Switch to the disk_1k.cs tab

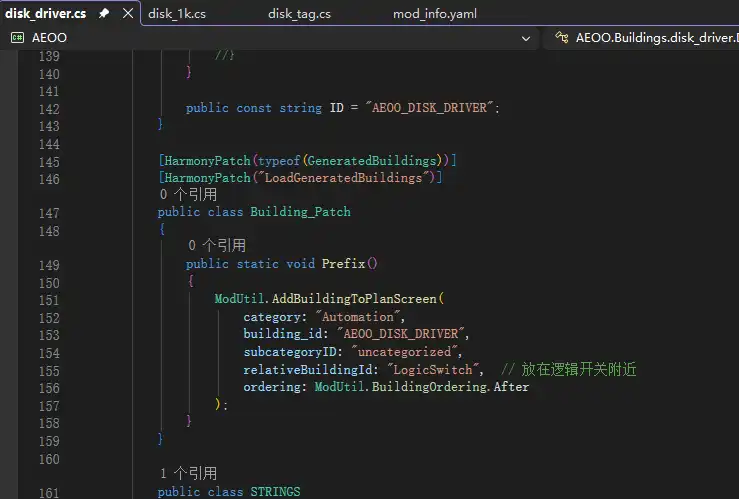click(x=177, y=14)
